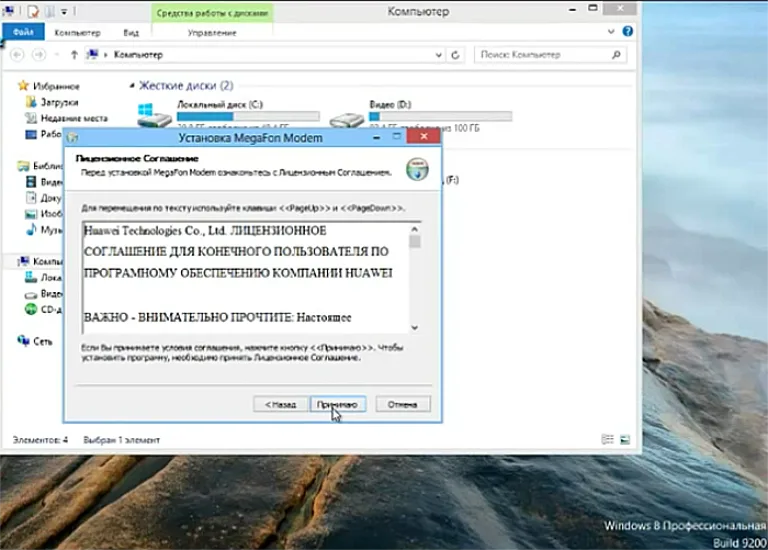Screen dimensions: 768x550
Task: Click the CD drive icon in sidebar
Action: point(31,310)
